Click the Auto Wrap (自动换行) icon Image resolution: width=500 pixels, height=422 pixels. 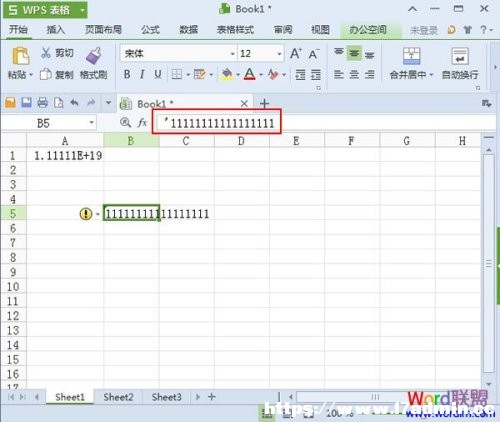click(460, 56)
